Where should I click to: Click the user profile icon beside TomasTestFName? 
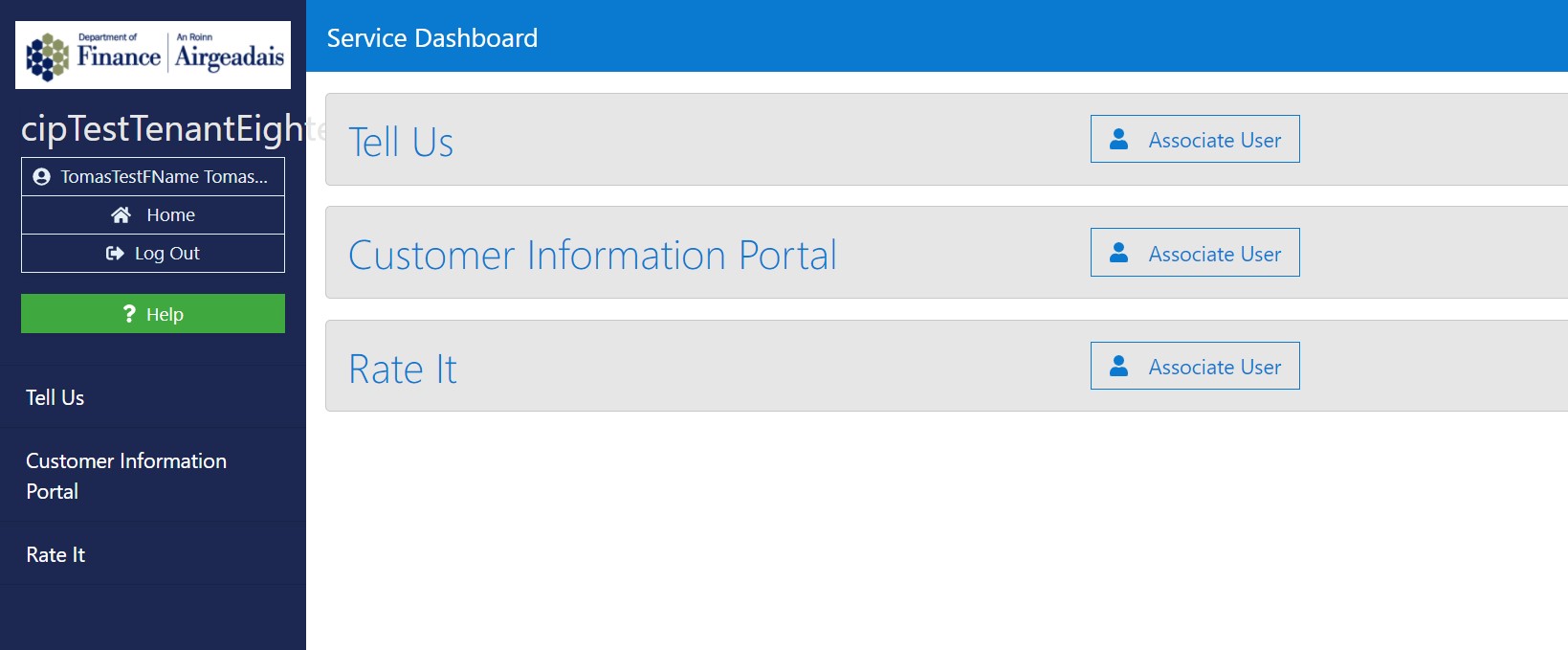[x=42, y=175]
